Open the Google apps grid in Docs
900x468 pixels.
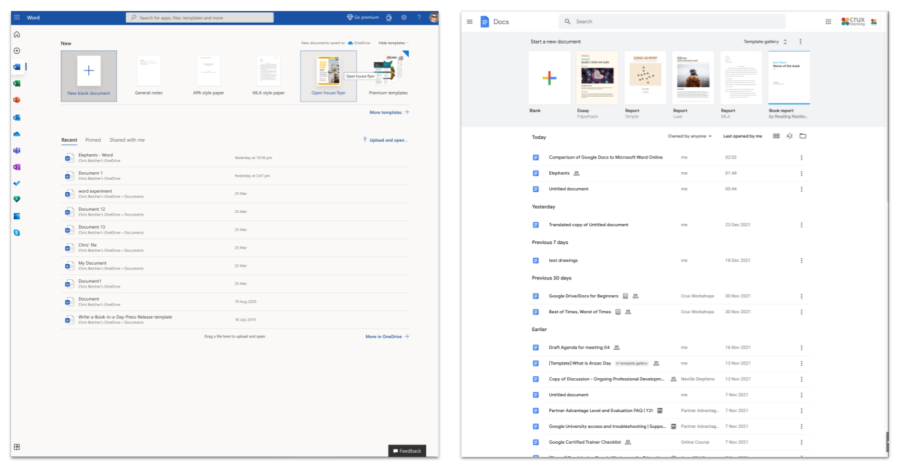[828, 22]
